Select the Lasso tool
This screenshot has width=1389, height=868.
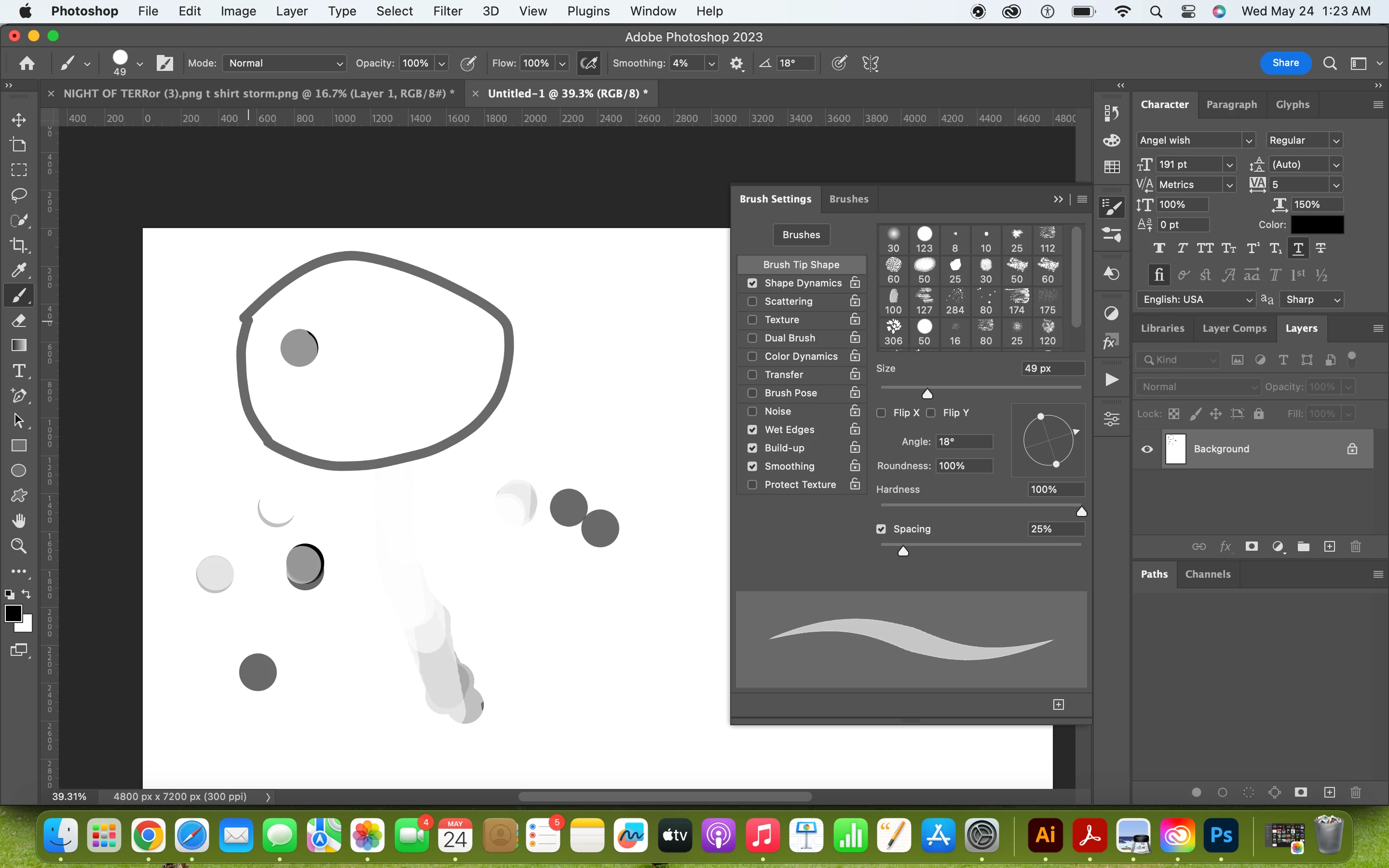pos(19,195)
